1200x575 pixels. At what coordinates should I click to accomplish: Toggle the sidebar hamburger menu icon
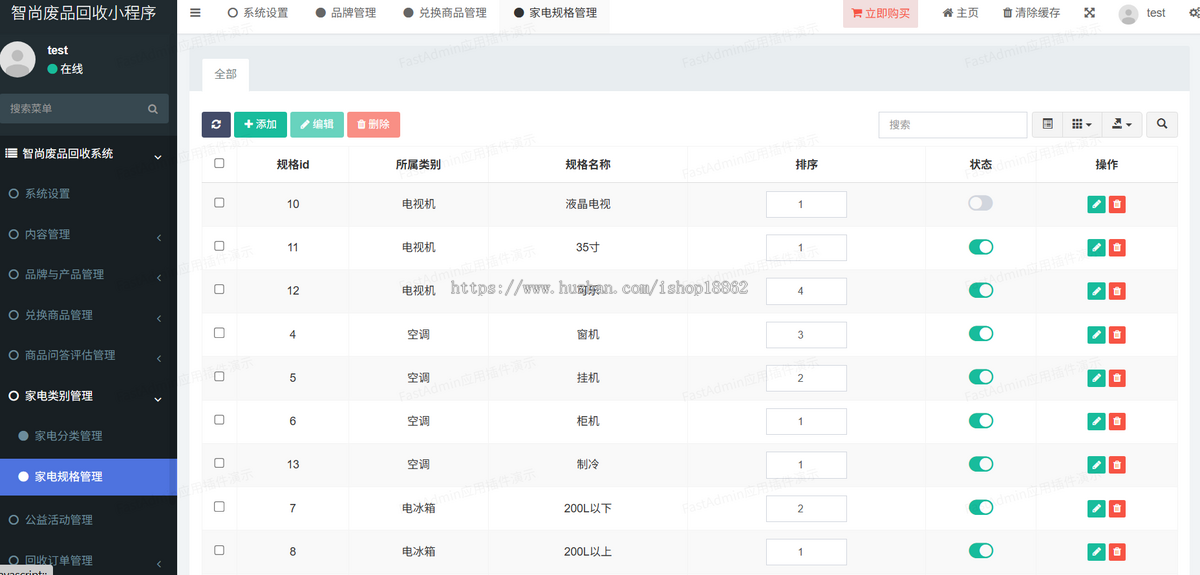(195, 13)
